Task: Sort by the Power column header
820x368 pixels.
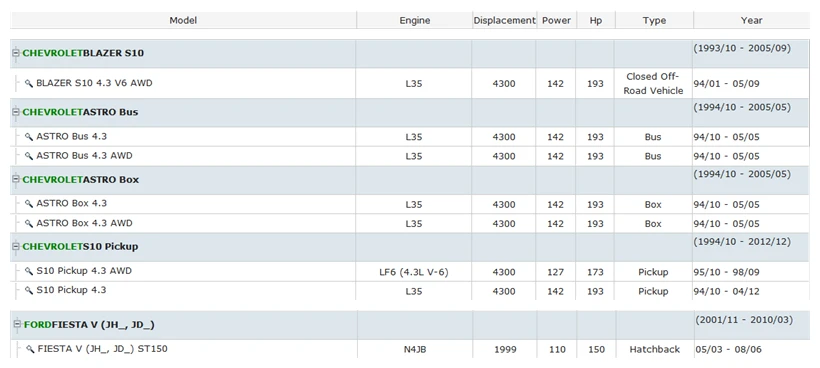Action: [556, 20]
